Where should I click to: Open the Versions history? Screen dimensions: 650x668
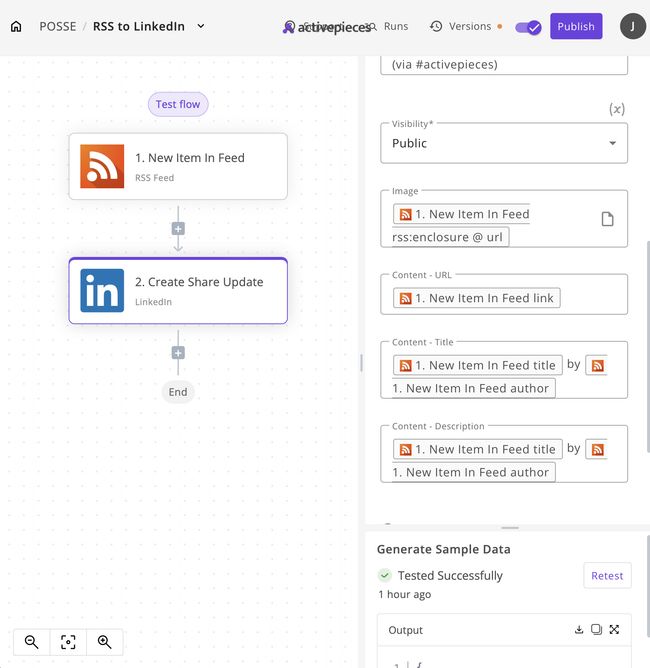[x=470, y=26]
